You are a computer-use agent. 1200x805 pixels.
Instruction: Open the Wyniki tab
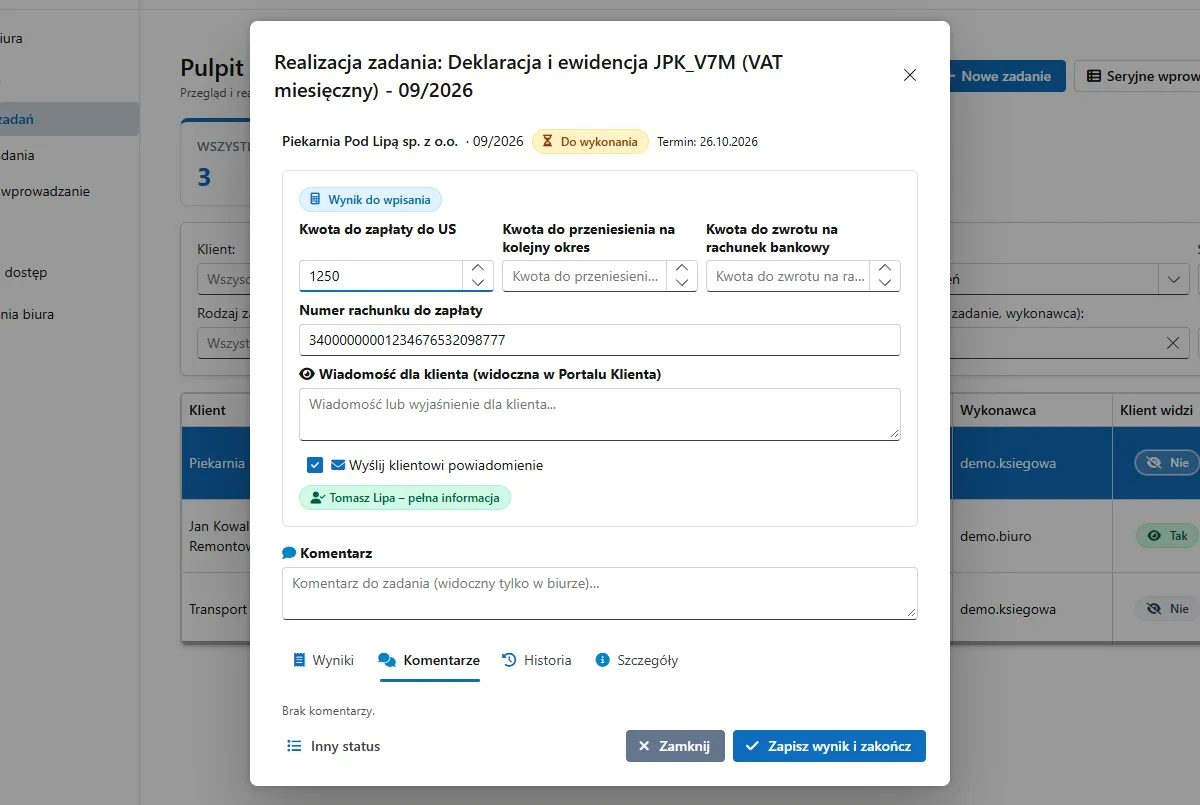[x=323, y=660]
